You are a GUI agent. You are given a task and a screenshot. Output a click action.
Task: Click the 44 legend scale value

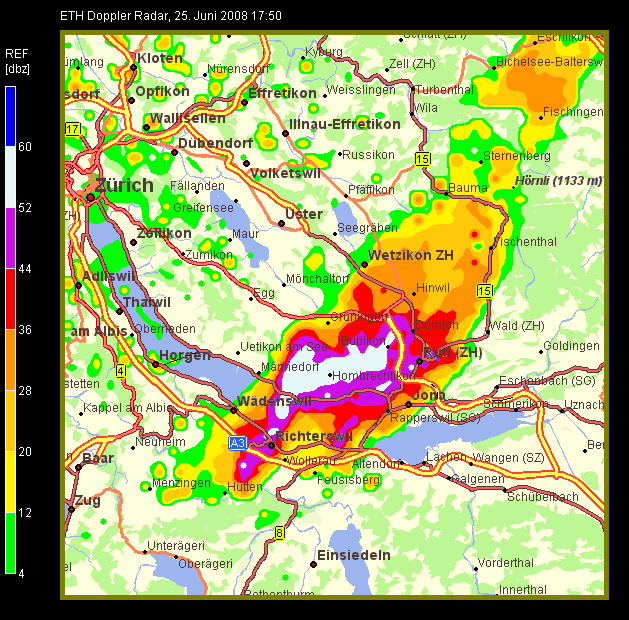(x=25, y=269)
